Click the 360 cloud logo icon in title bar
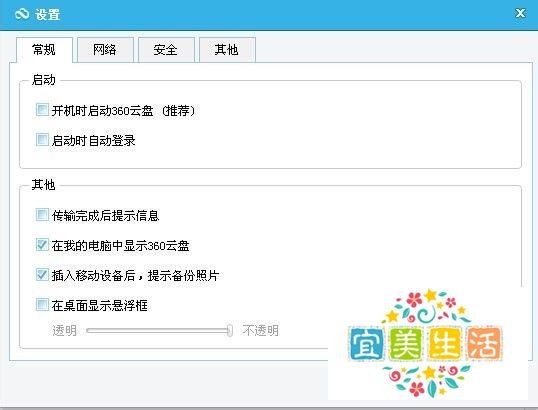The image size is (538, 410). tap(22, 14)
